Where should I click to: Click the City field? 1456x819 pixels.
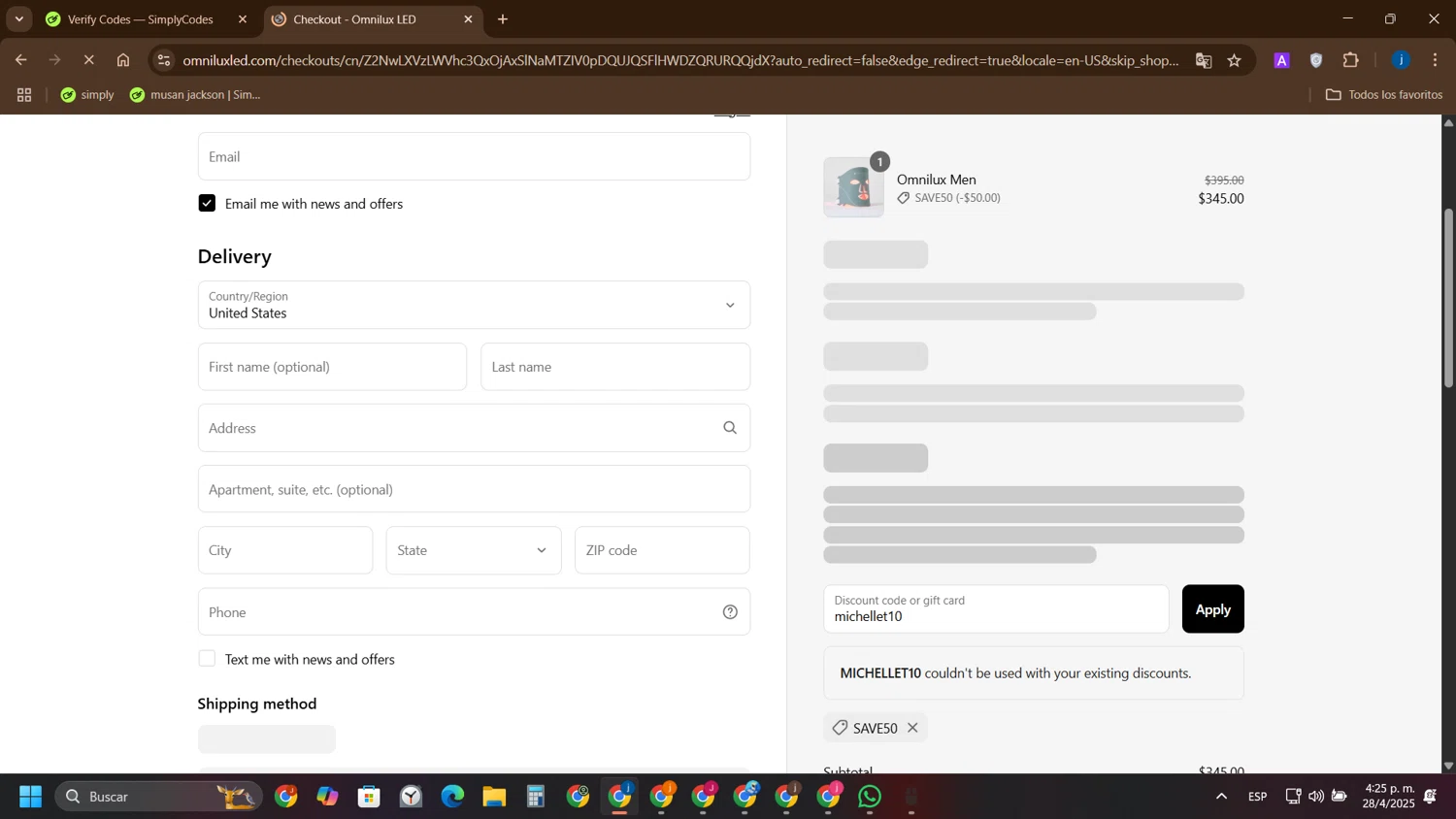285,550
